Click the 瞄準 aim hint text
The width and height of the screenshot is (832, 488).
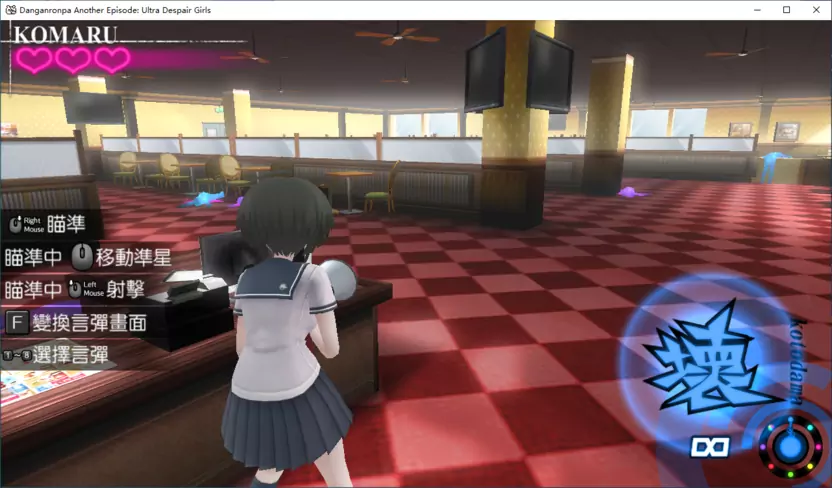coord(66,224)
